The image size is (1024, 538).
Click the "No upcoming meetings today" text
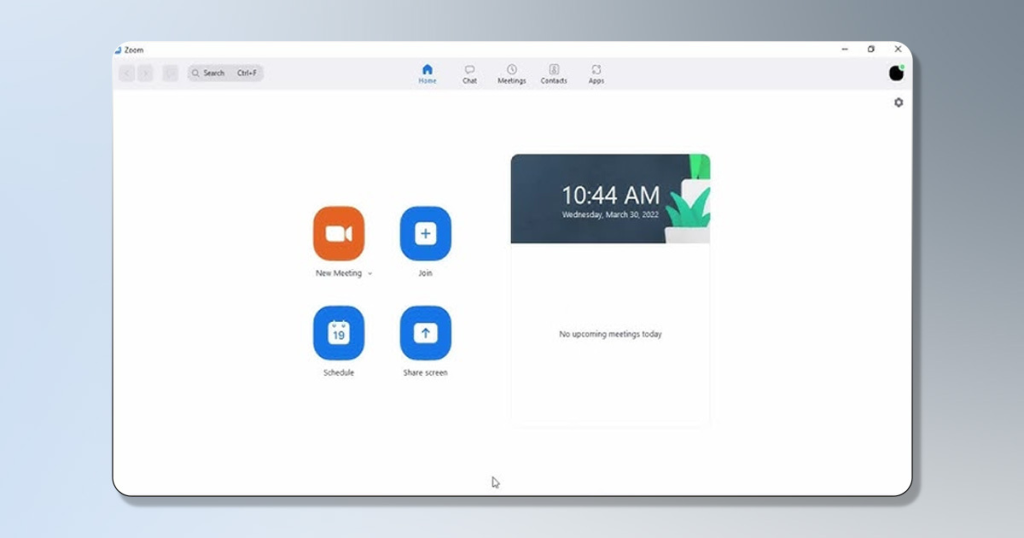click(x=610, y=334)
